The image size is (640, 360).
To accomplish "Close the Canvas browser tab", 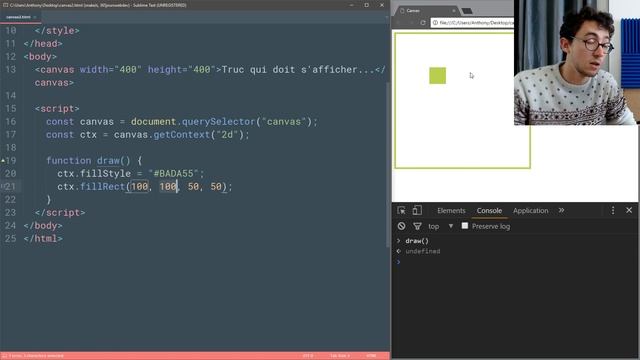I will click(453, 11).
